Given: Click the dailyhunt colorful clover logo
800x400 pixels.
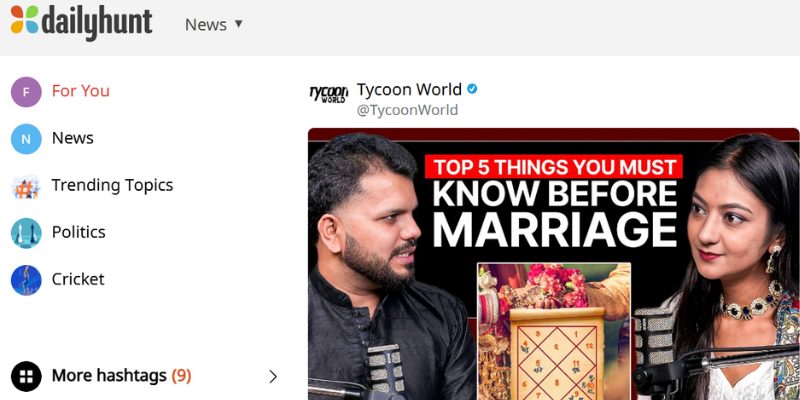Looking at the screenshot, I should click(24, 20).
